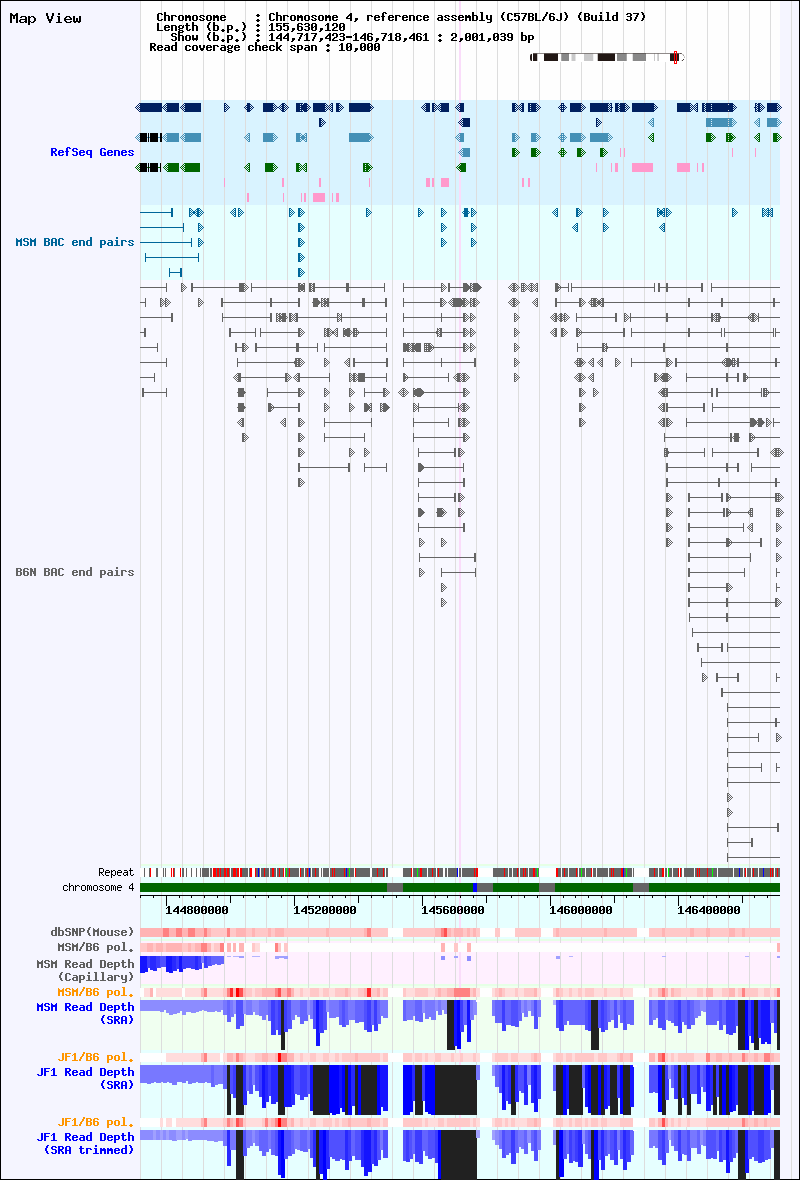
Task: Click JF1/B6 pol. label above JF1 Read Depth (SRA)
Action: (96, 1057)
